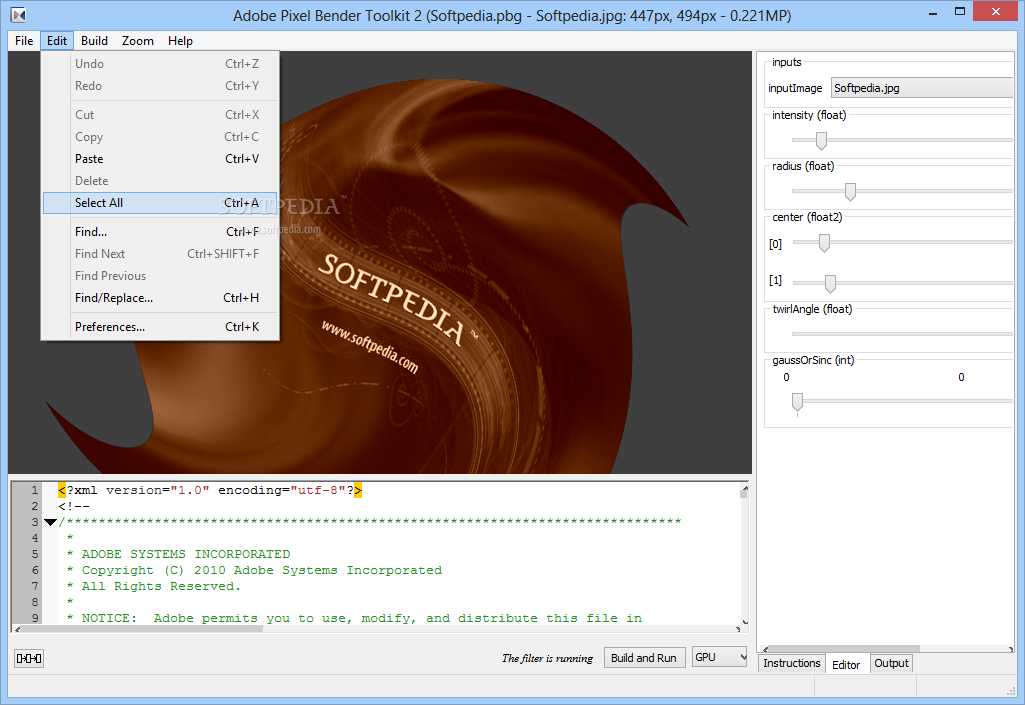
Task: Switch to the Instructions tab
Action: (792, 663)
